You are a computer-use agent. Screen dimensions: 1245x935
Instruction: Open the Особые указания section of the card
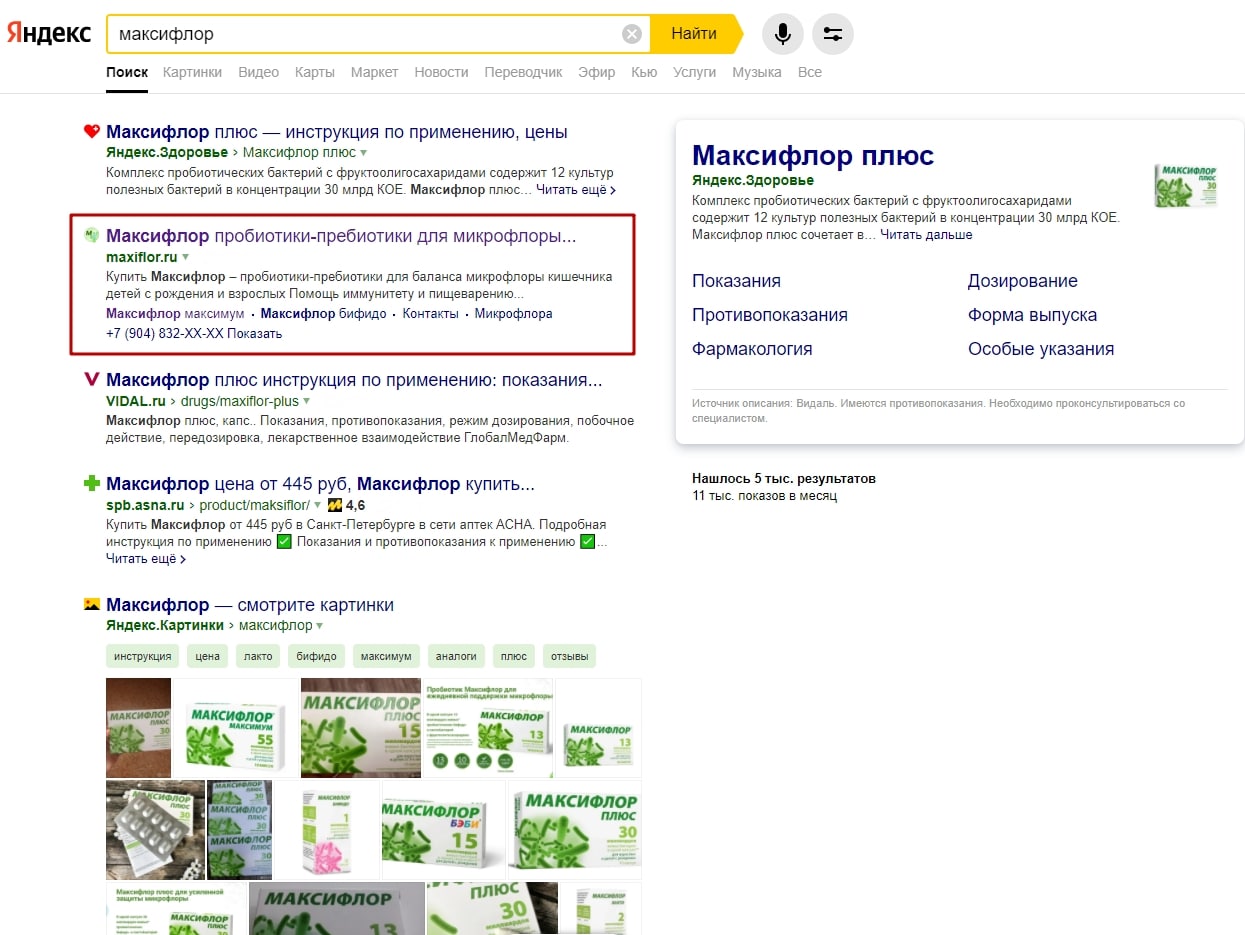tap(1041, 349)
